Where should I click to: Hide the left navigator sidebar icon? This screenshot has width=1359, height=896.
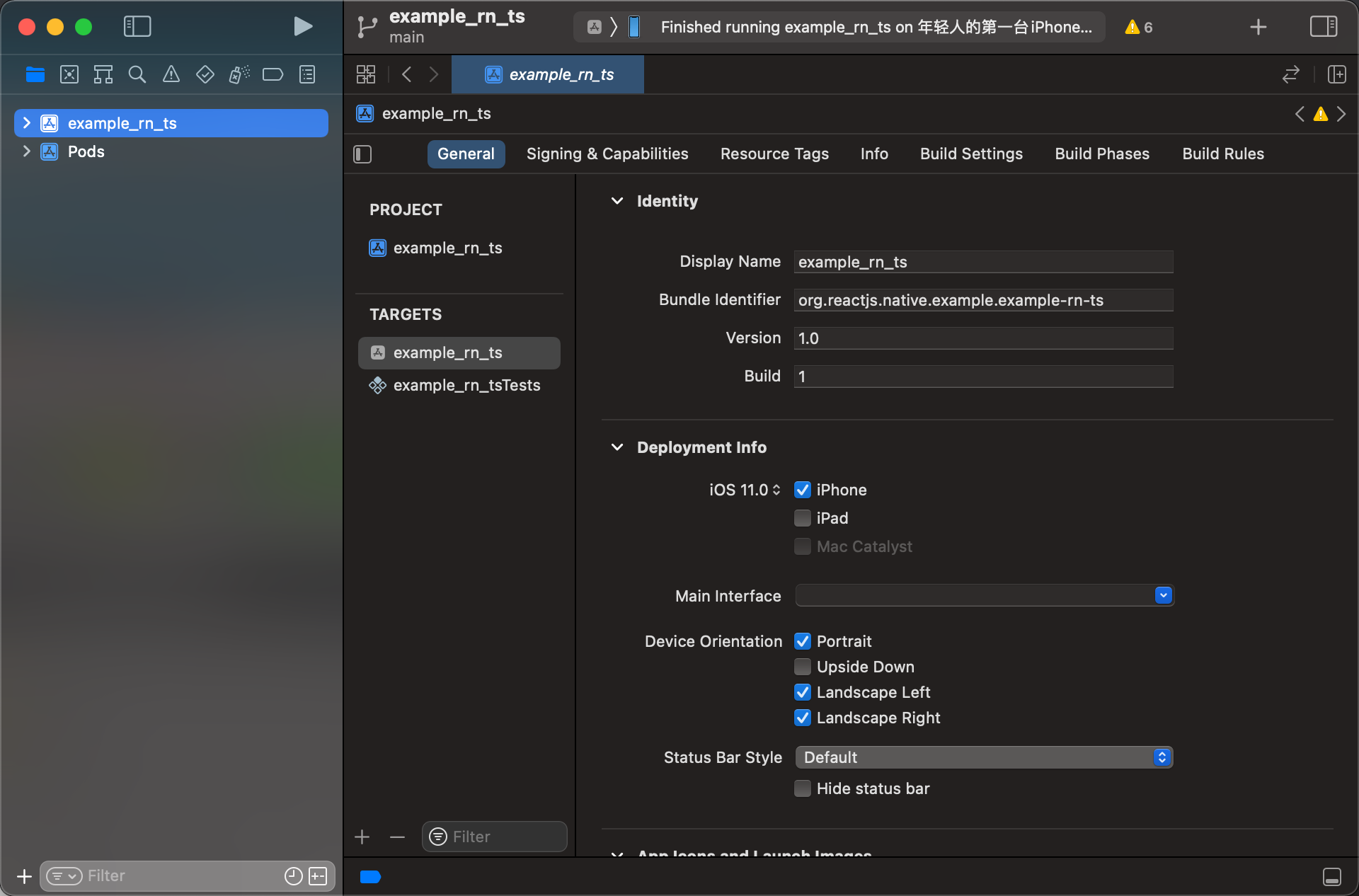(x=137, y=27)
